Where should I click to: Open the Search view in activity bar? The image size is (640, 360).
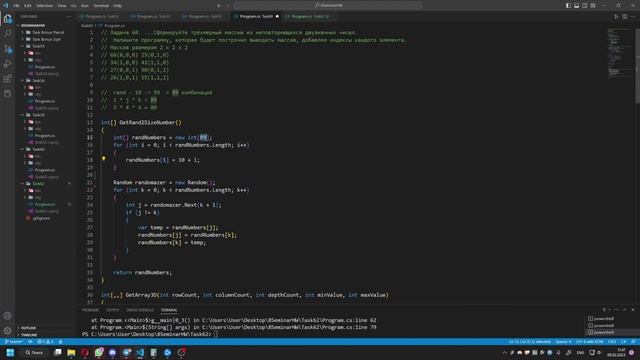coord(7,34)
